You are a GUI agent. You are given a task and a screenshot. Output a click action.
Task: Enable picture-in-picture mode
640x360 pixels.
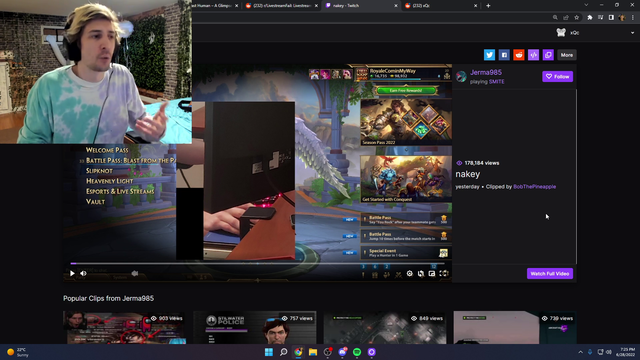click(x=432, y=273)
